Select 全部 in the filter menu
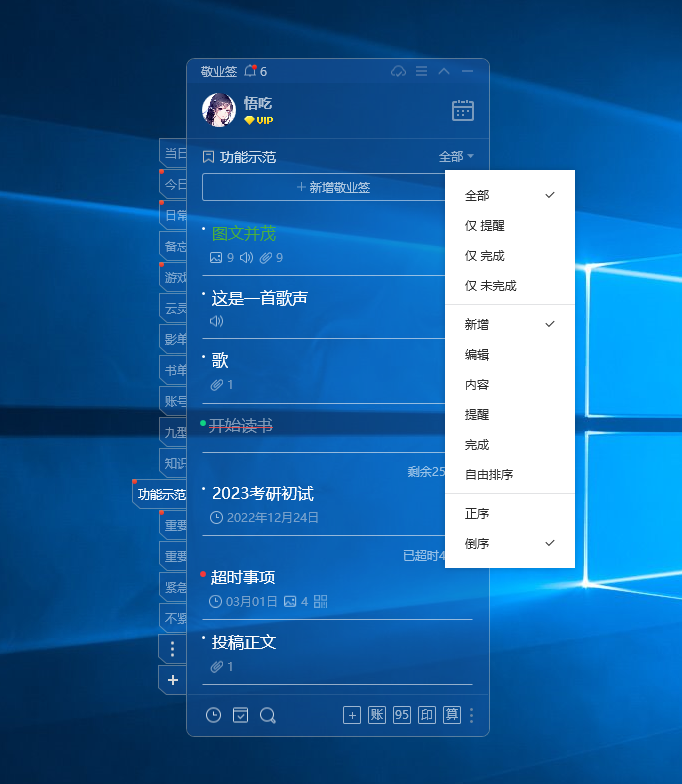 [510, 196]
